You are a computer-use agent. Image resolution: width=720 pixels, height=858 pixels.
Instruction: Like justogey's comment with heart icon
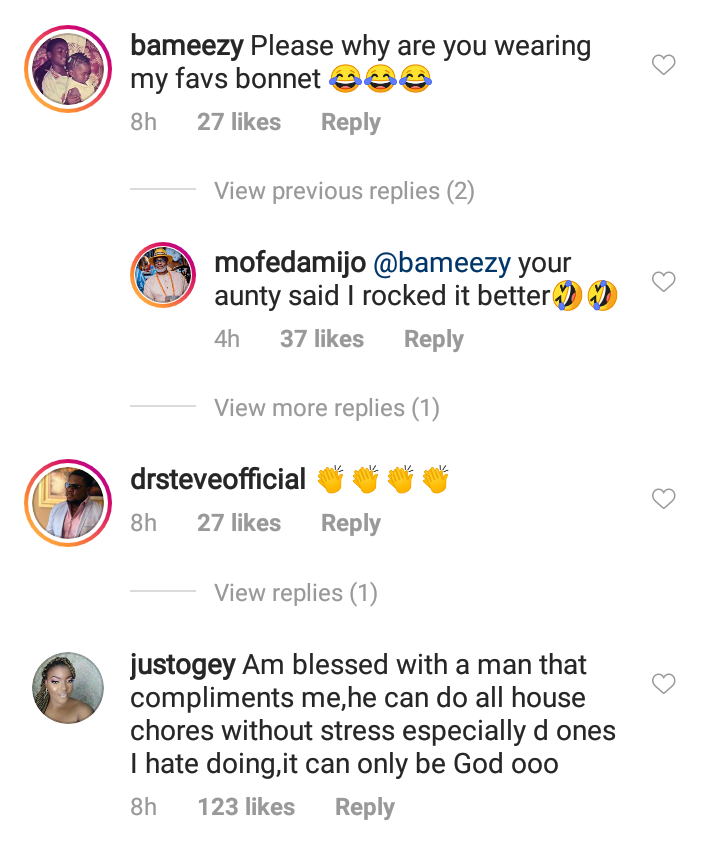click(x=663, y=683)
